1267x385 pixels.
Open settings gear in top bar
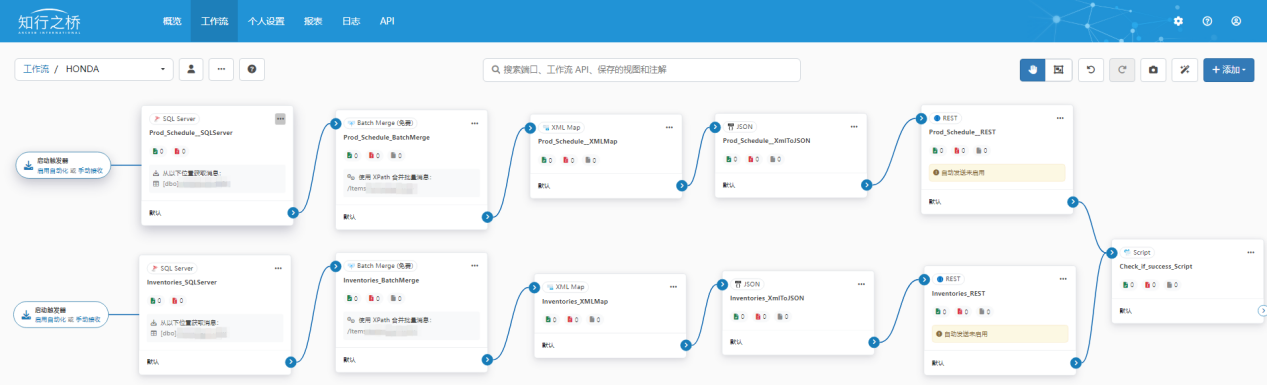(1178, 21)
